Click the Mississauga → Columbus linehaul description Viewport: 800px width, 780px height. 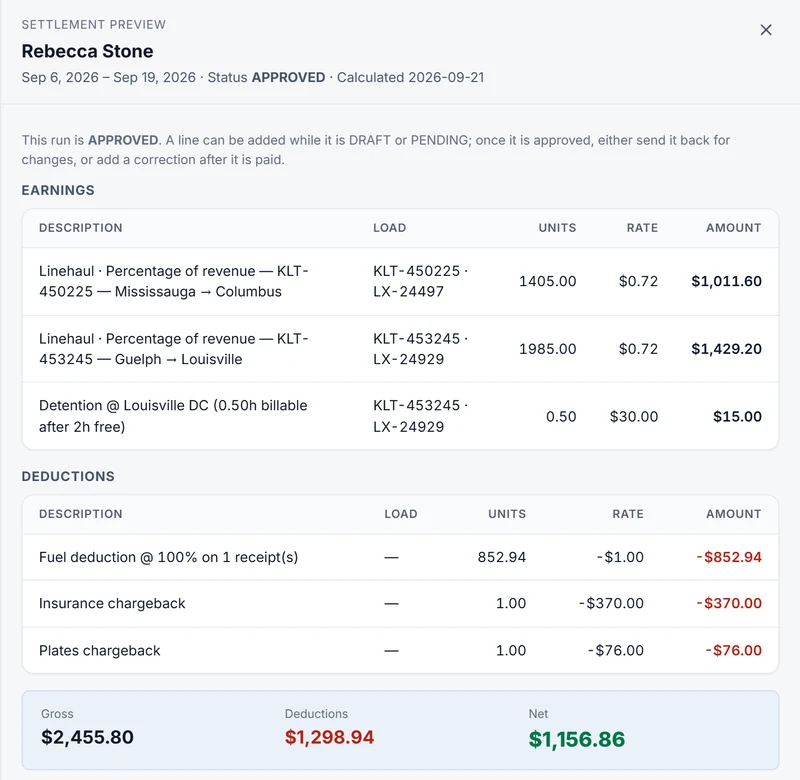[x=173, y=281]
